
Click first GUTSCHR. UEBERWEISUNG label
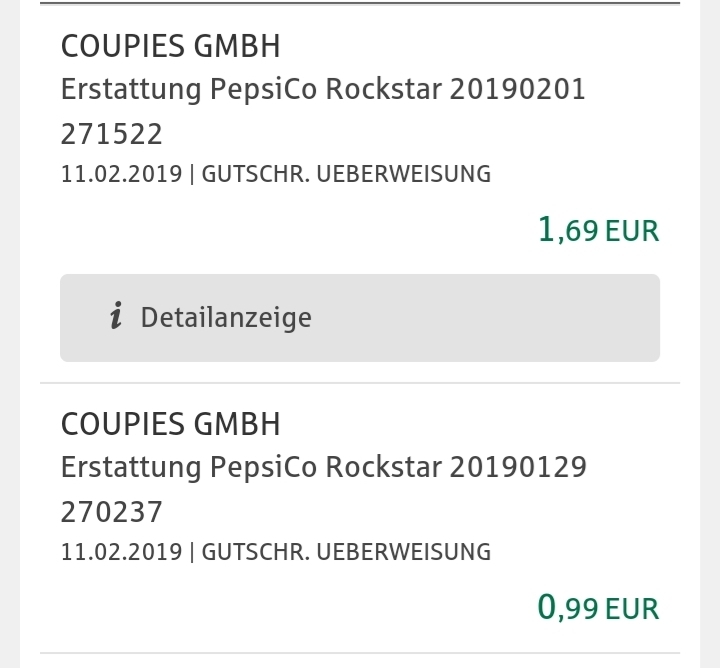tap(347, 174)
